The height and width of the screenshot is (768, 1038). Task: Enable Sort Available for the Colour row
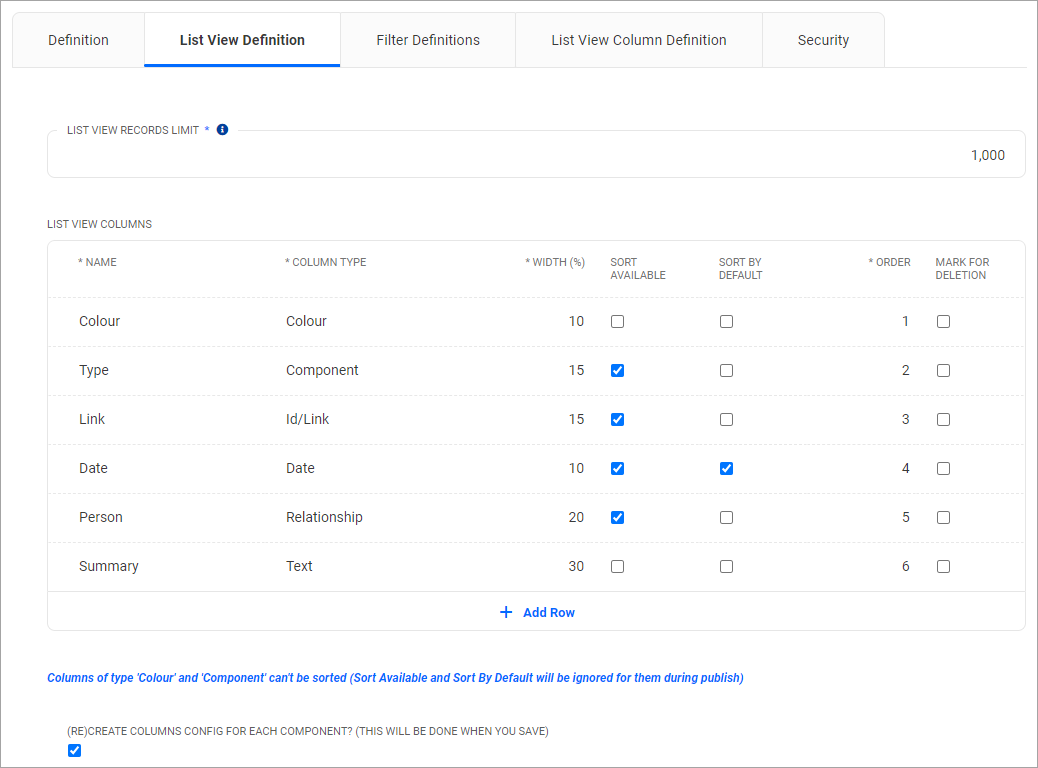(x=617, y=321)
